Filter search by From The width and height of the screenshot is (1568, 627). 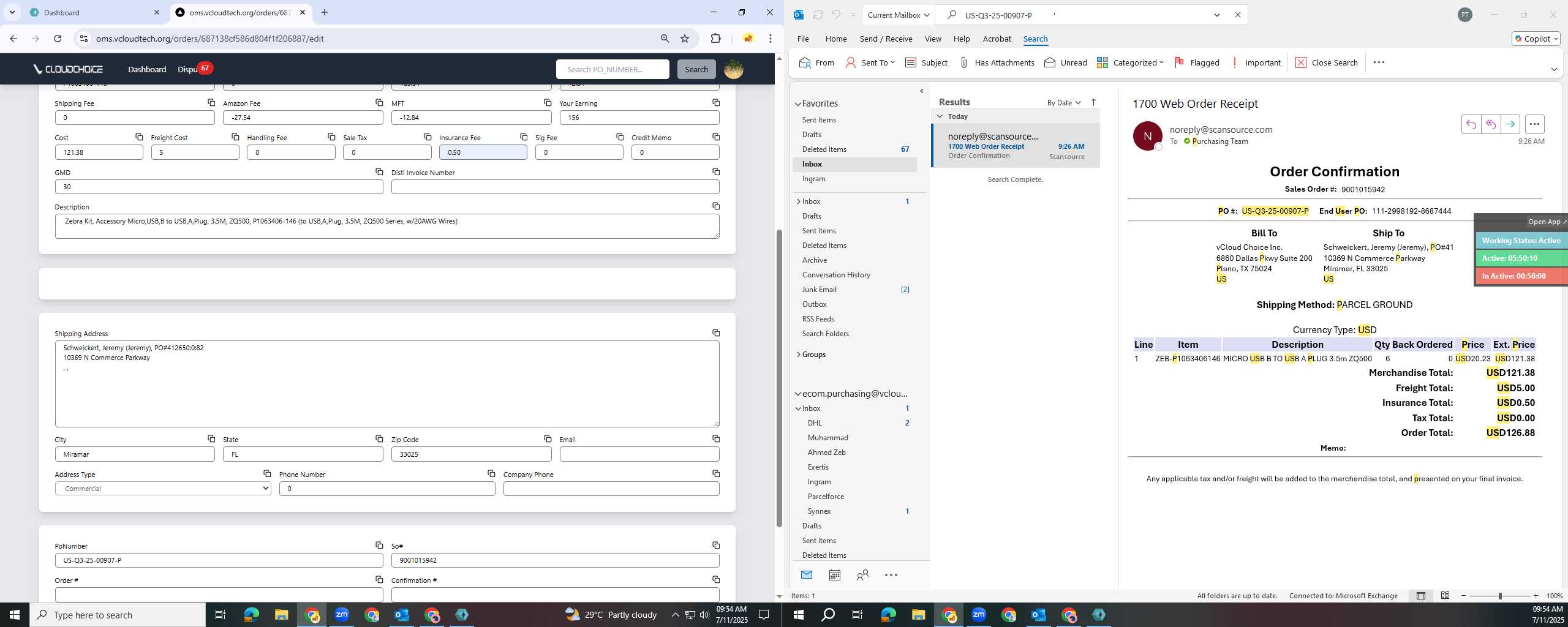click(816, 62)
